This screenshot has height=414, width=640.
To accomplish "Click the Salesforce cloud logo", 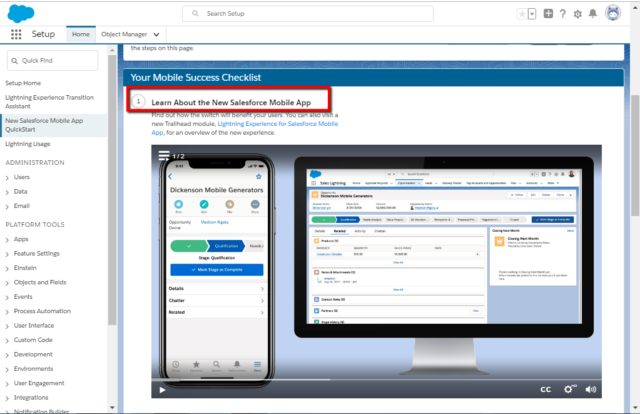I will pos(19,12).
